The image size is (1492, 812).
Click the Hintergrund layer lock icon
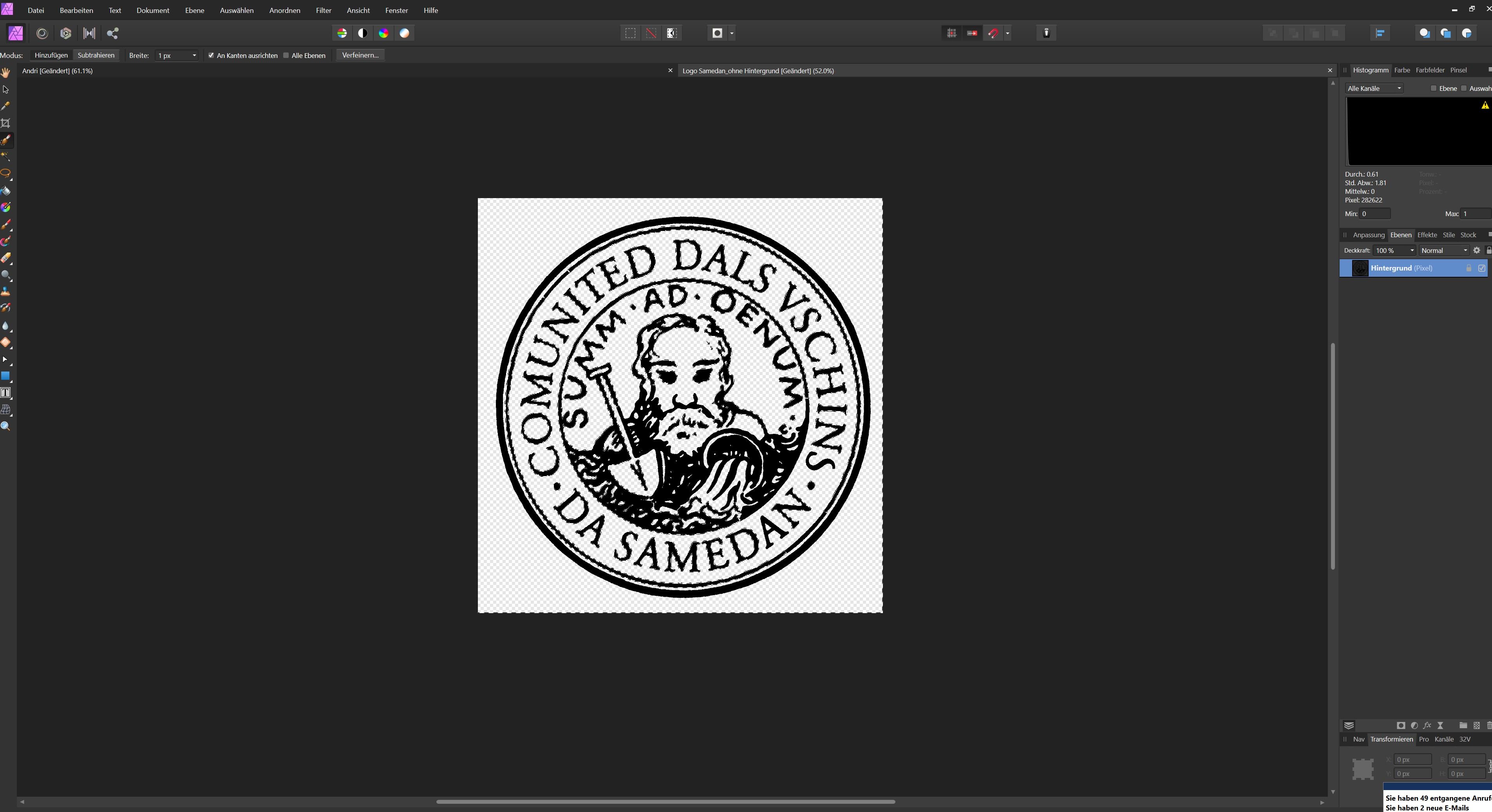(x=1469, y=268)
